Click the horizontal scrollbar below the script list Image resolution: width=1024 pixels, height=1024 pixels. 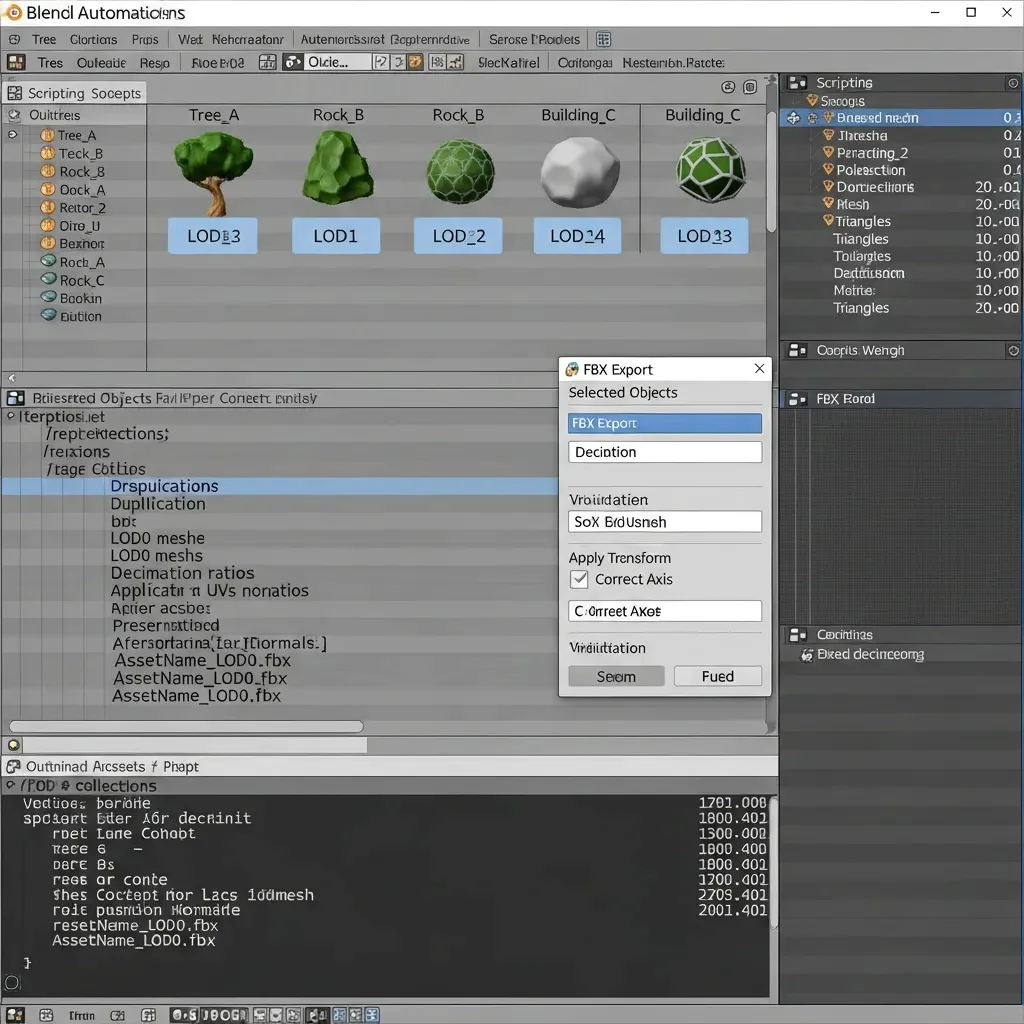[x=186, y=727]
